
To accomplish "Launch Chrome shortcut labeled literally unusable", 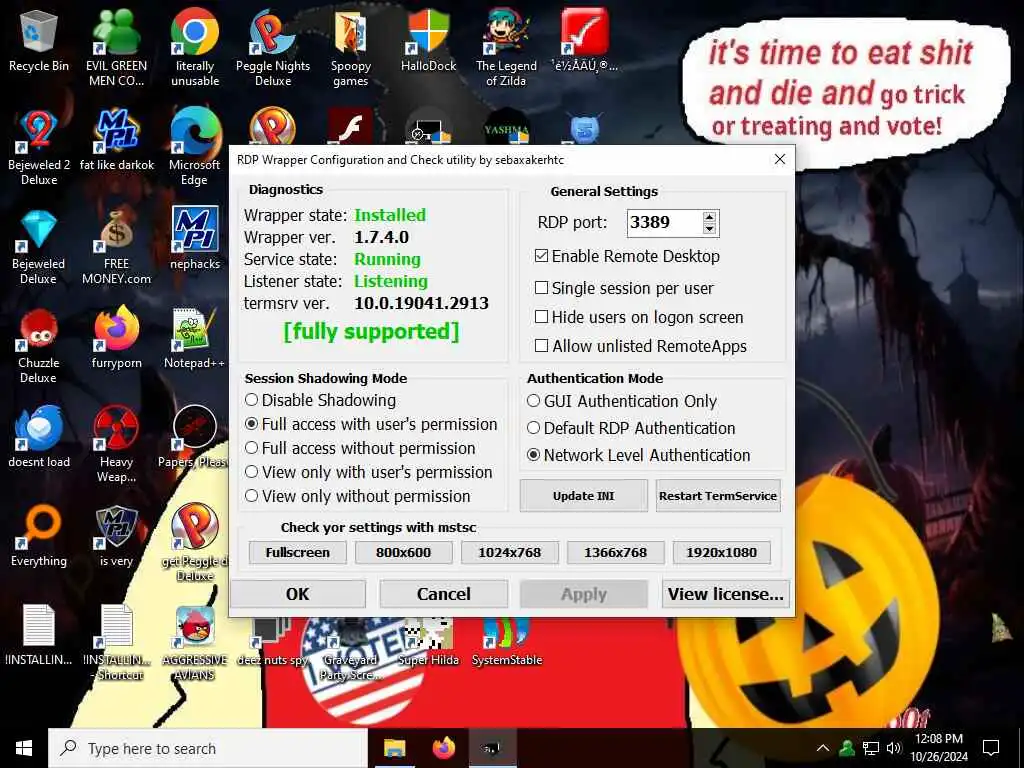I will click(195, 47).
